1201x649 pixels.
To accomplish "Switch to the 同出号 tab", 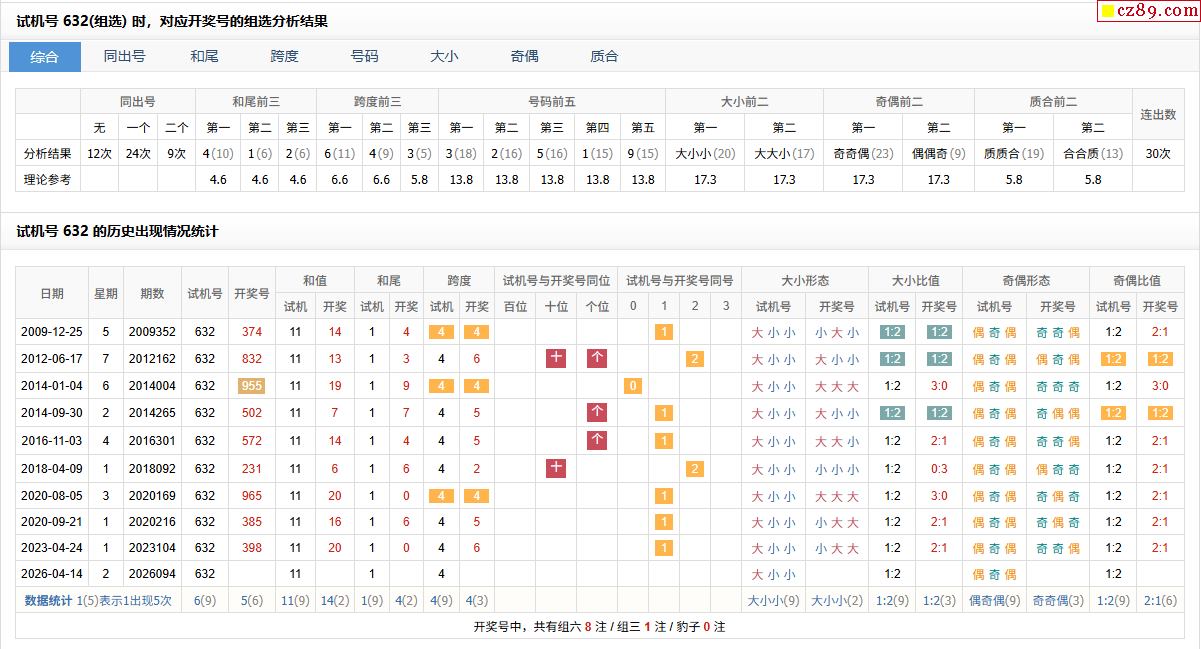I will tap(124, 57).
